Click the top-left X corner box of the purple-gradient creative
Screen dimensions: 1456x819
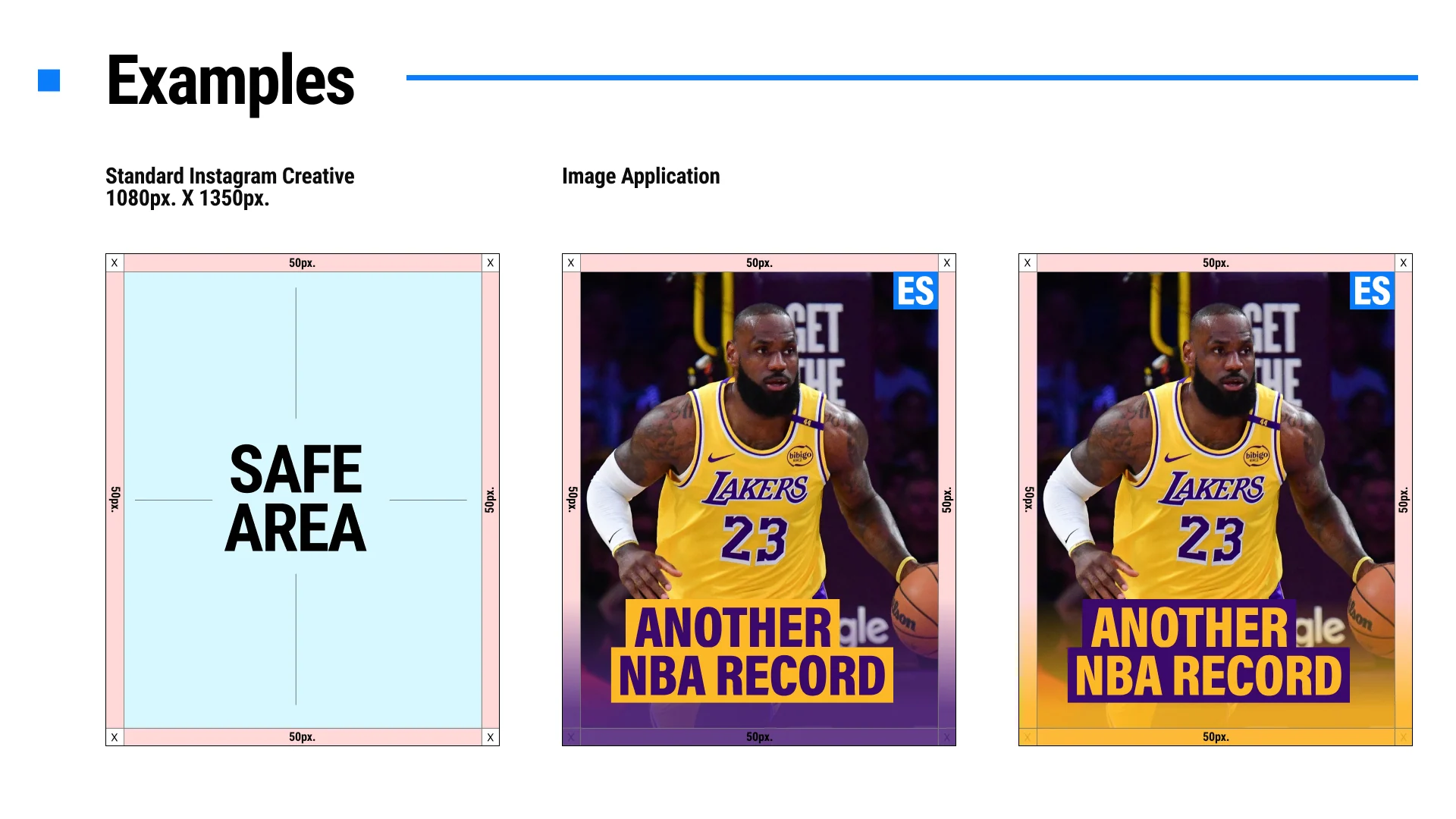click(571, 263)
